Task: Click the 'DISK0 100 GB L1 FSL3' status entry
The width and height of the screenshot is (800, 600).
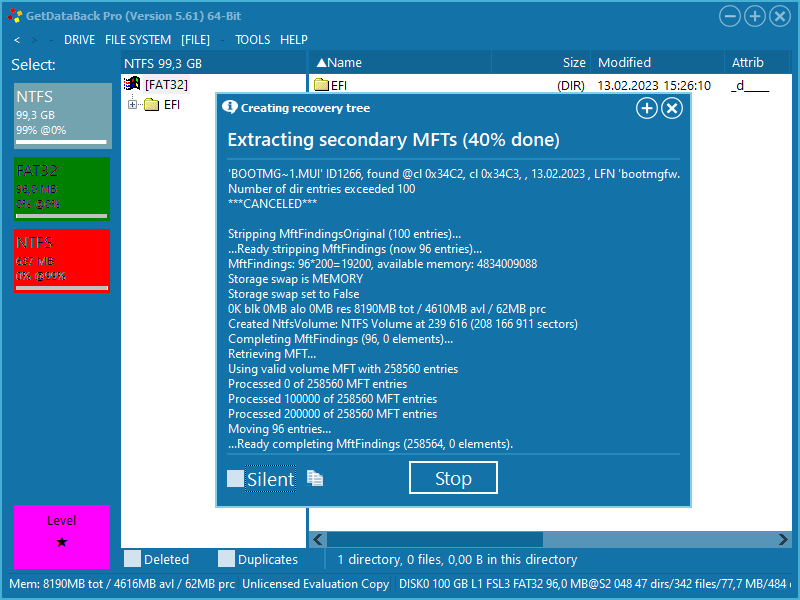Action: point(593,584)
